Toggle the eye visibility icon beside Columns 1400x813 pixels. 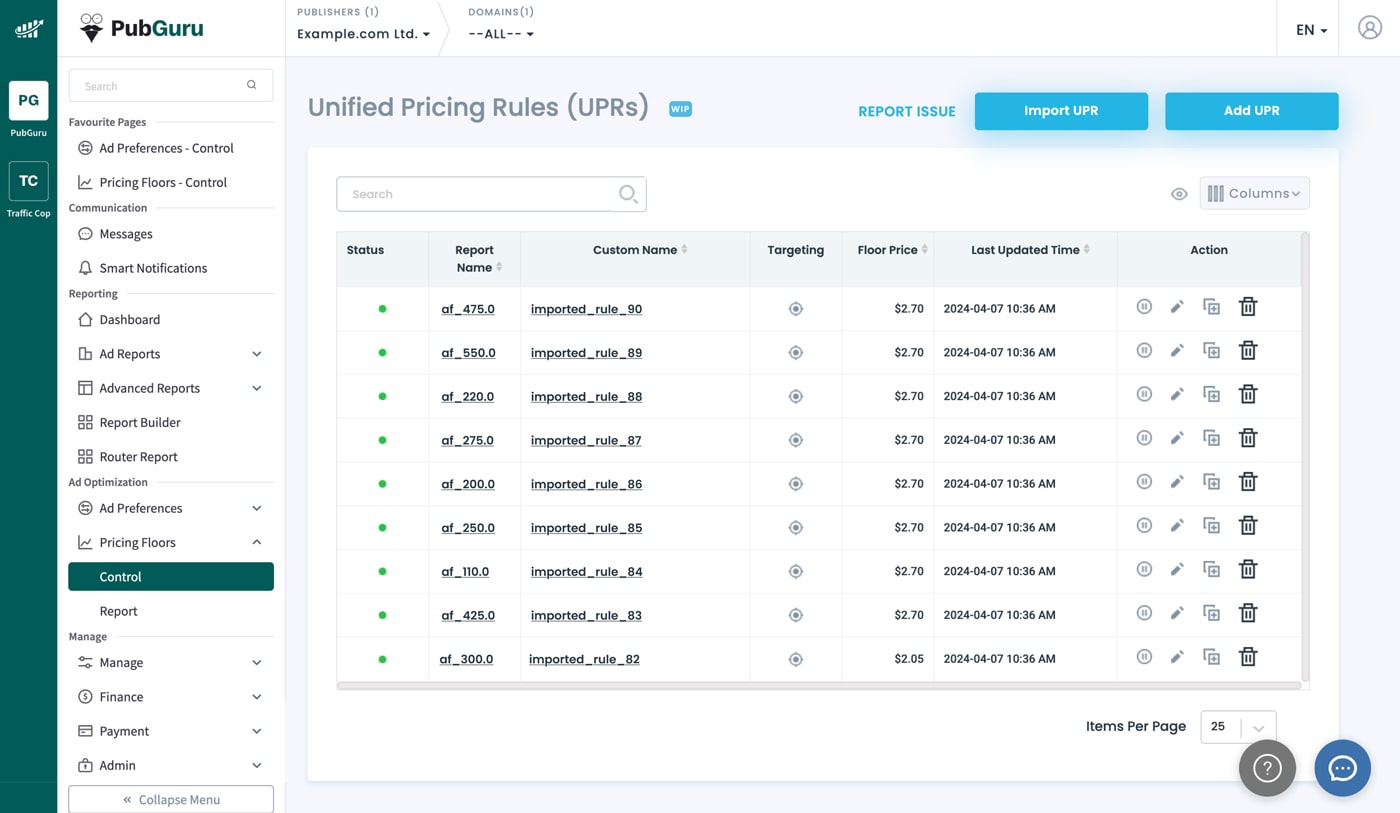coord(1179,194)
